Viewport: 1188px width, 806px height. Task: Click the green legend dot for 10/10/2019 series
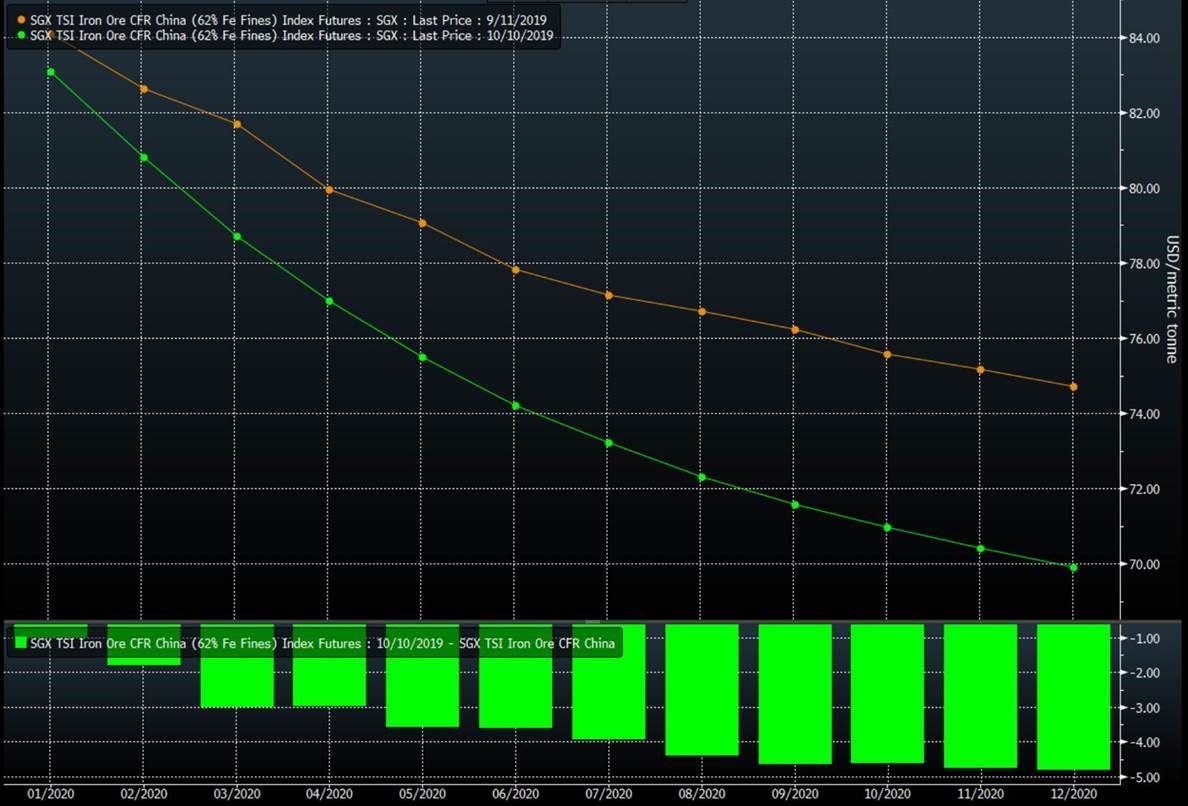22,35
